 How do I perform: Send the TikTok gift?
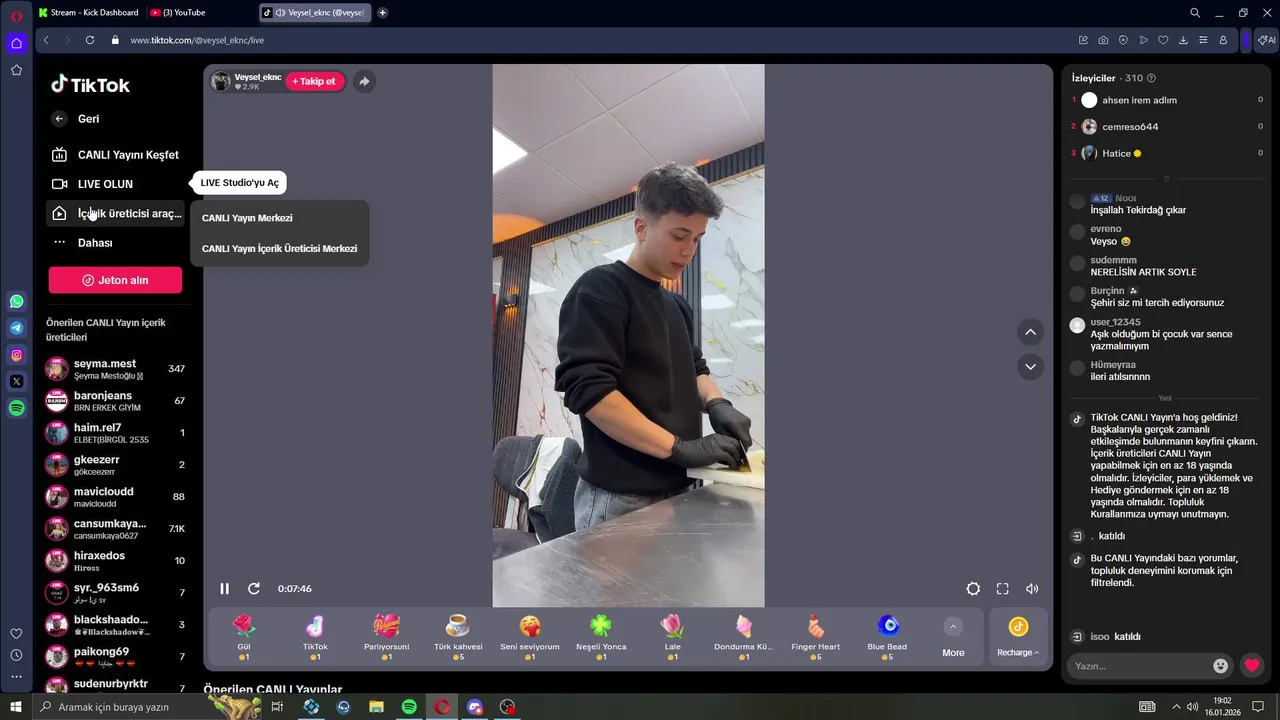pyautogui.click(x=315, y=636)
